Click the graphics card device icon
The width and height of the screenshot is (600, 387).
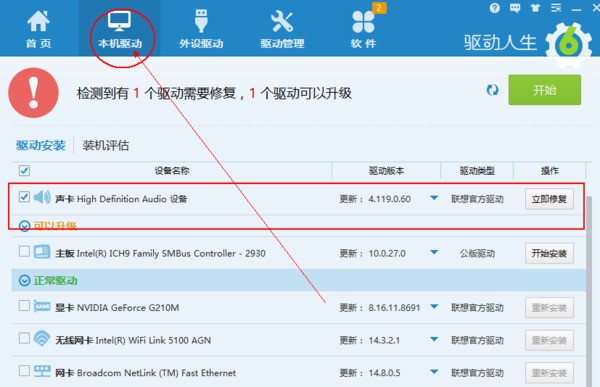[x=42, y=306]
